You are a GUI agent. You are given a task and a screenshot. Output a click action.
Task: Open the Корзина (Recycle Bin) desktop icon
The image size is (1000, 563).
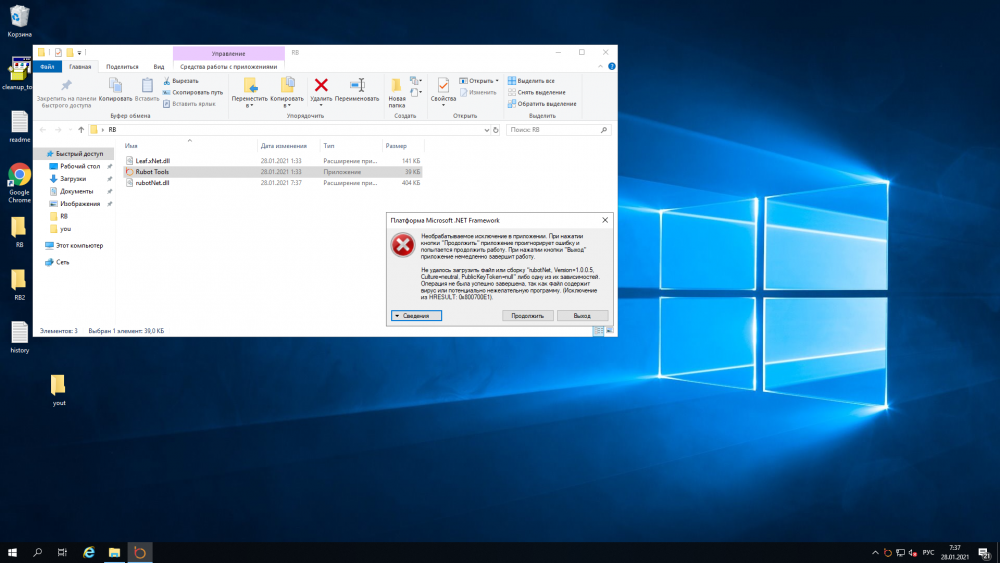click(19, 17)
